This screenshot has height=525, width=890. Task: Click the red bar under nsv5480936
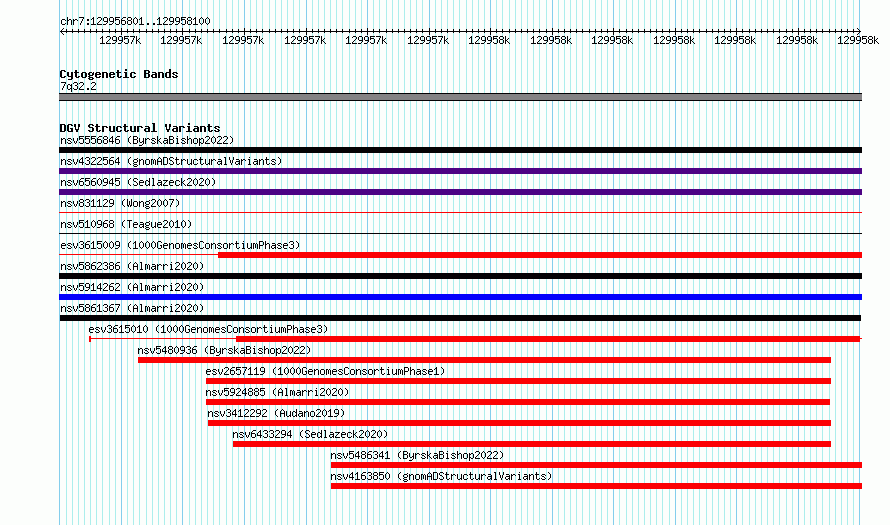point(484,360)
